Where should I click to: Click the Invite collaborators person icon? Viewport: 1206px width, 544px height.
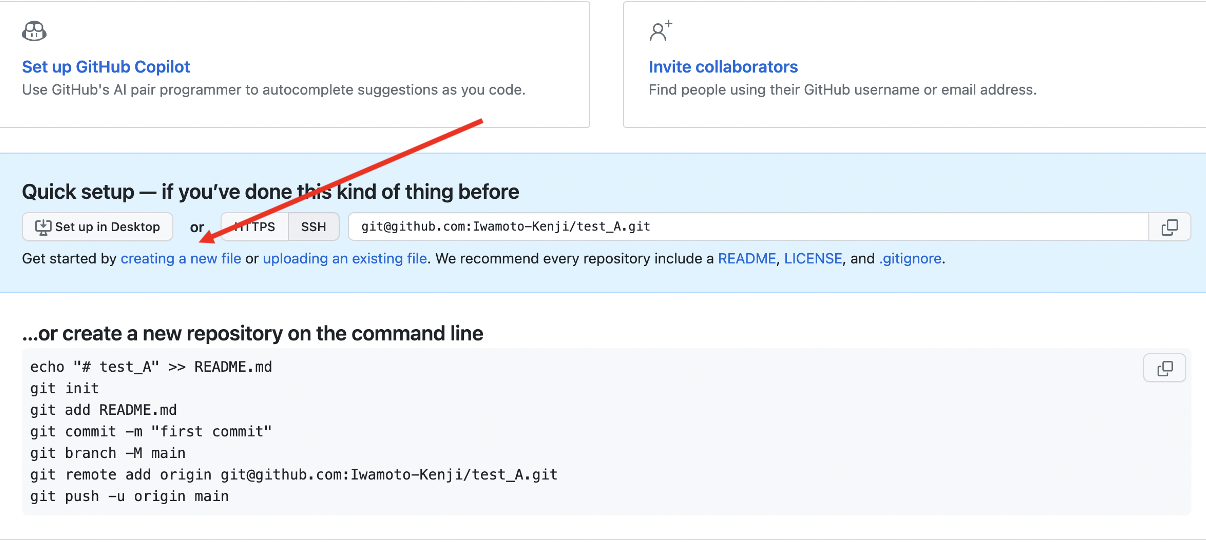click(x=661, y=31)
